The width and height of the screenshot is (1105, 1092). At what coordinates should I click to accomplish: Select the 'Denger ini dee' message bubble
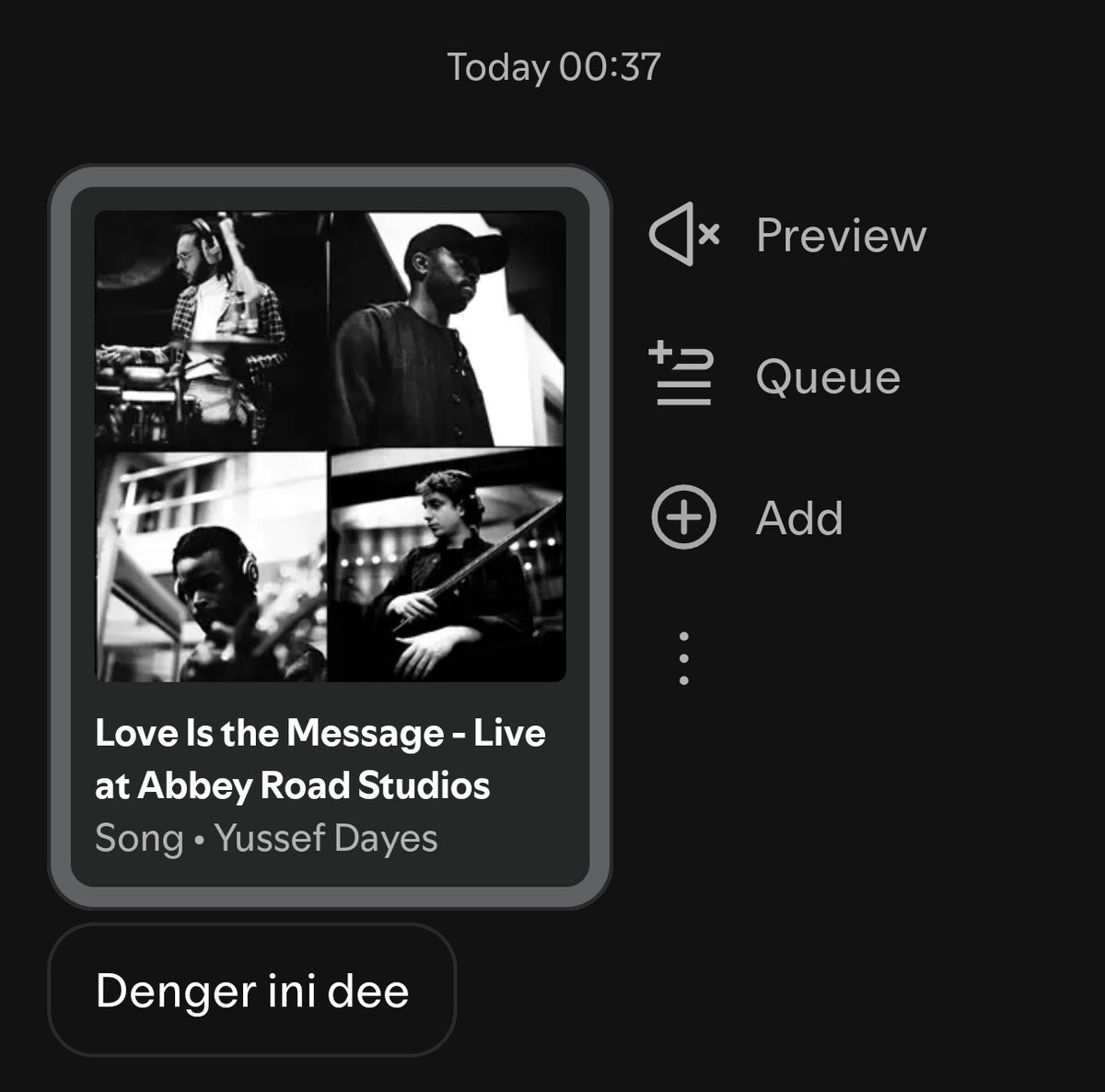252,991
